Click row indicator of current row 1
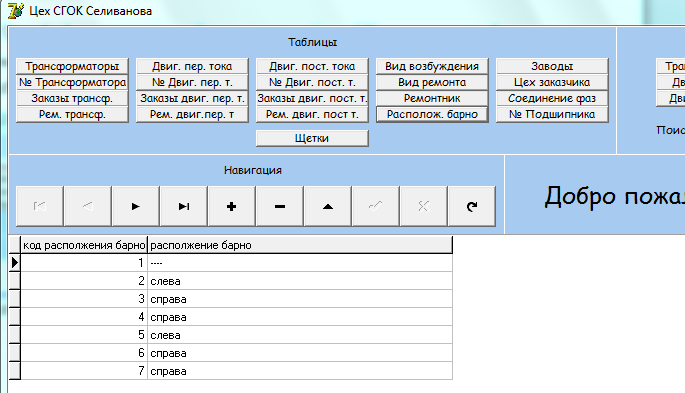This screenshot has width=685, height=393. 15,263
